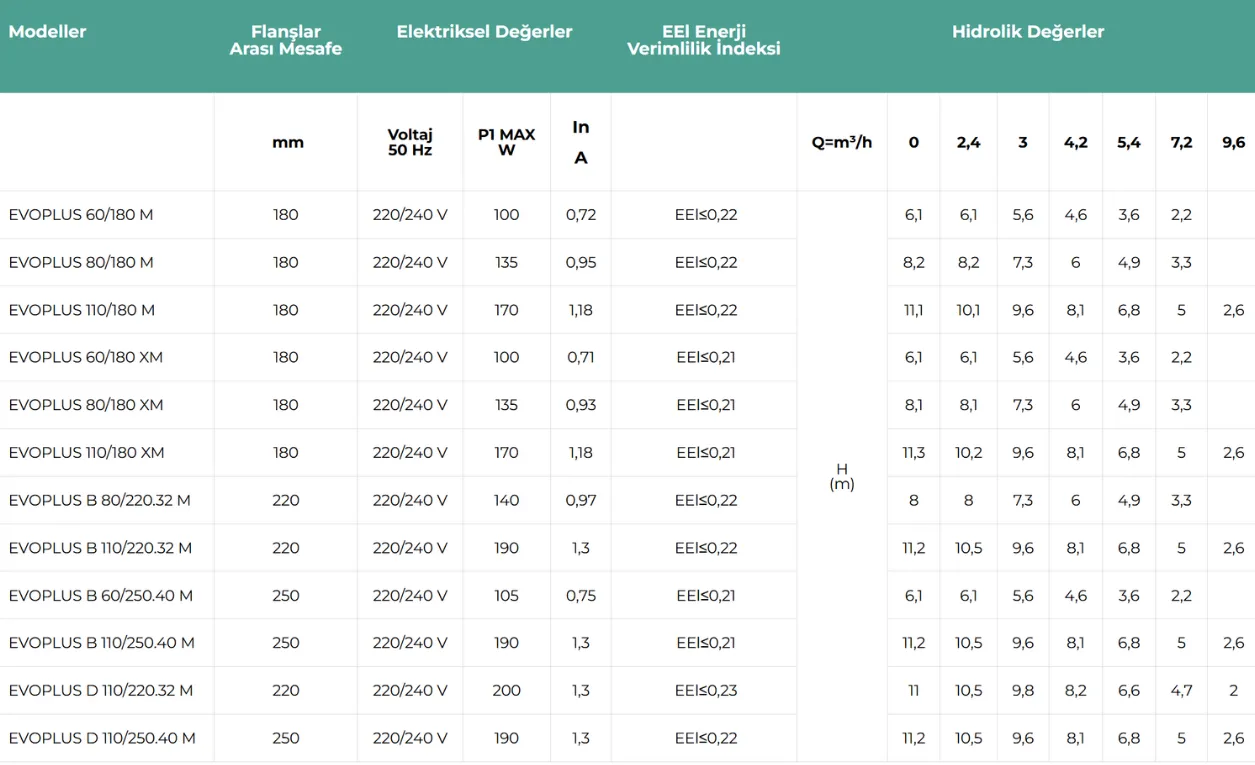Click the 0,71 current for EVOPLUS 60/180 XM

(581, 358)
